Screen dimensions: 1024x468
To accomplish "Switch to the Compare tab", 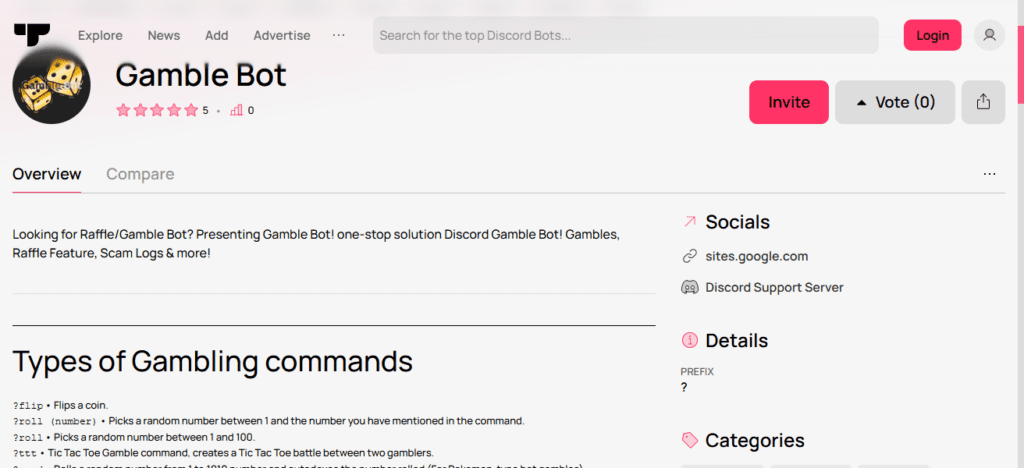I will [x=140, y=174].
